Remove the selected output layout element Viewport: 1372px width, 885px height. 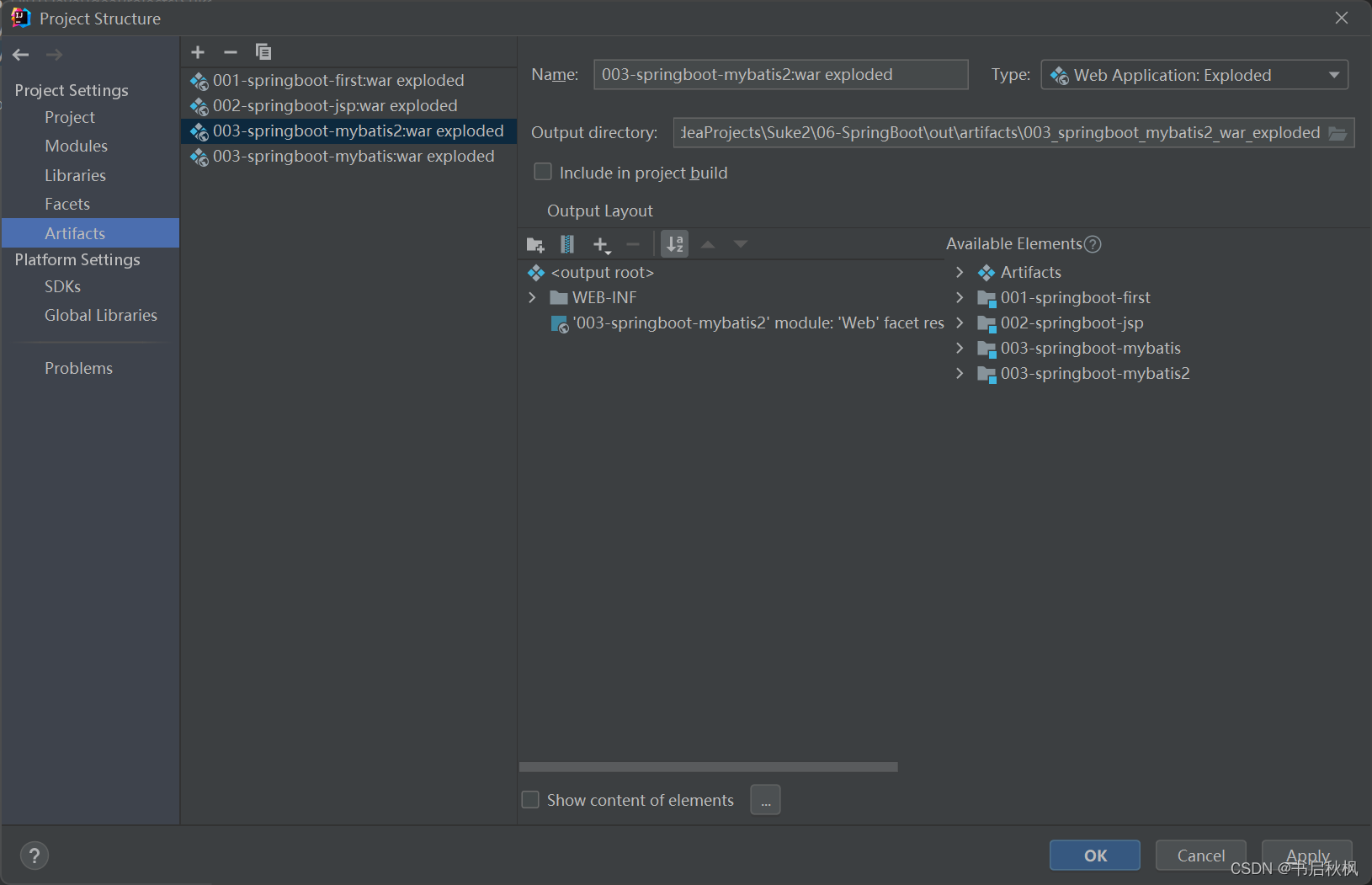click(x=633, y=244)
